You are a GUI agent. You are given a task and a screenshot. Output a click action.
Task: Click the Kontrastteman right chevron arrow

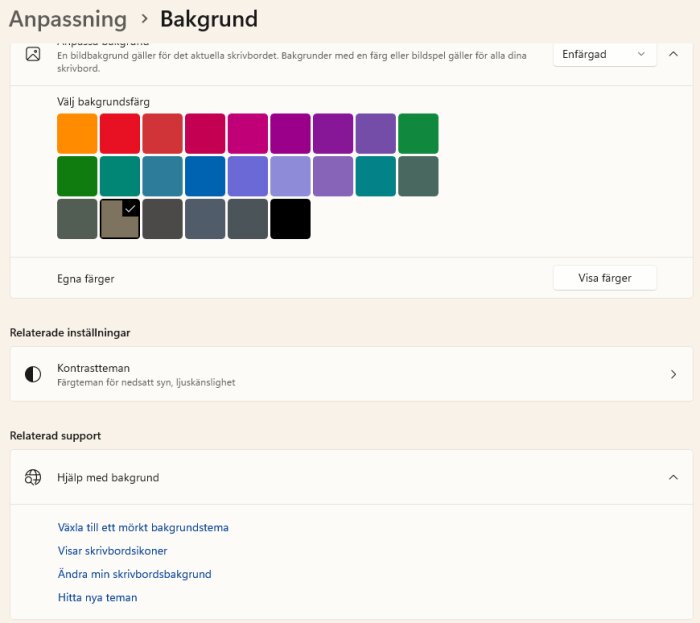(673, 374)
